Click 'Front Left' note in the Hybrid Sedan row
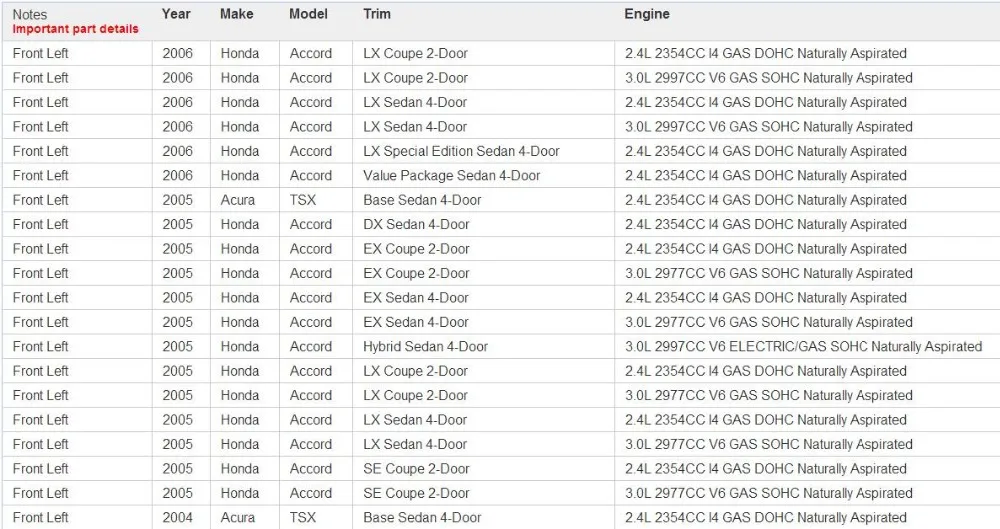The image size is (1000, 529). click(x=40, y=346)
